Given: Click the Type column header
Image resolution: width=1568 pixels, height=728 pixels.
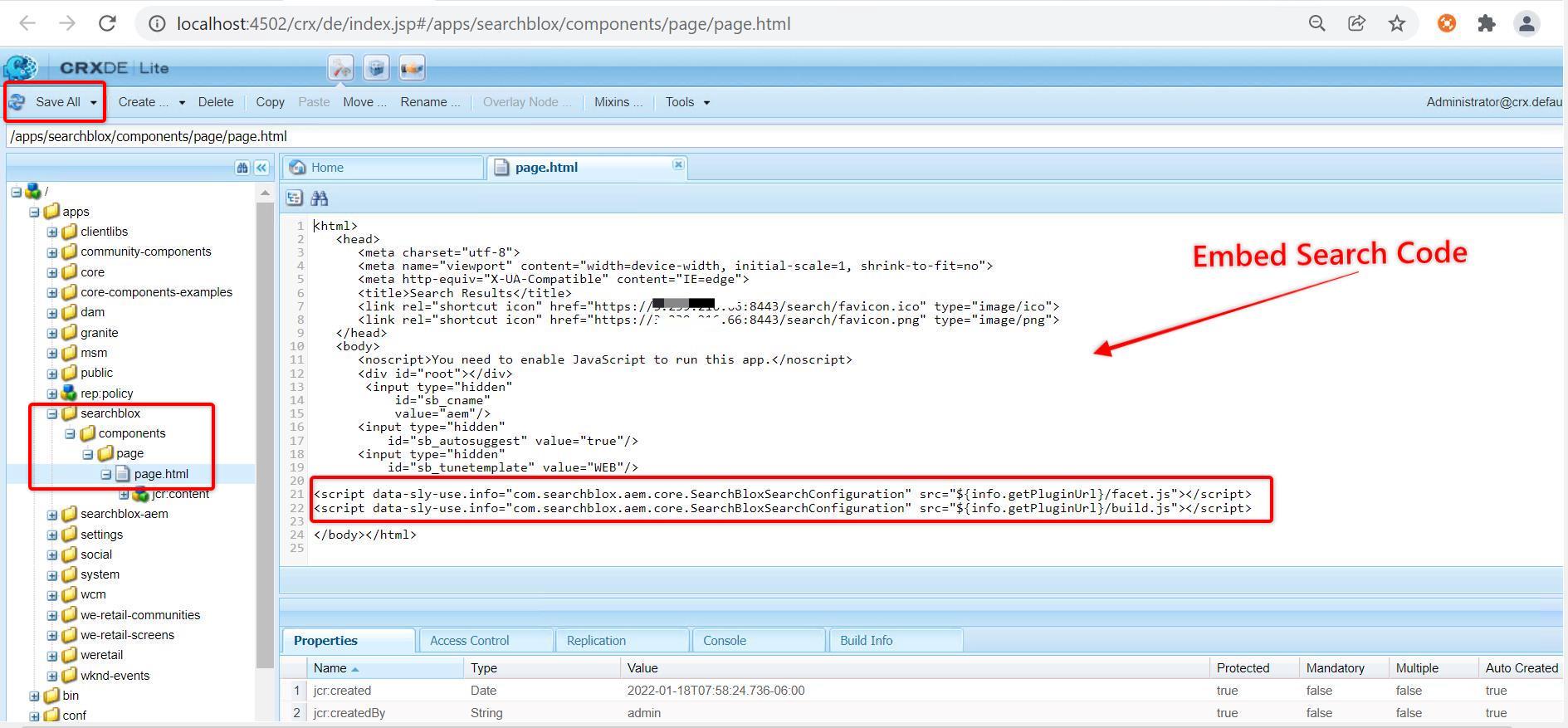Looking at the screenshot, I should [x=541, y=668].
